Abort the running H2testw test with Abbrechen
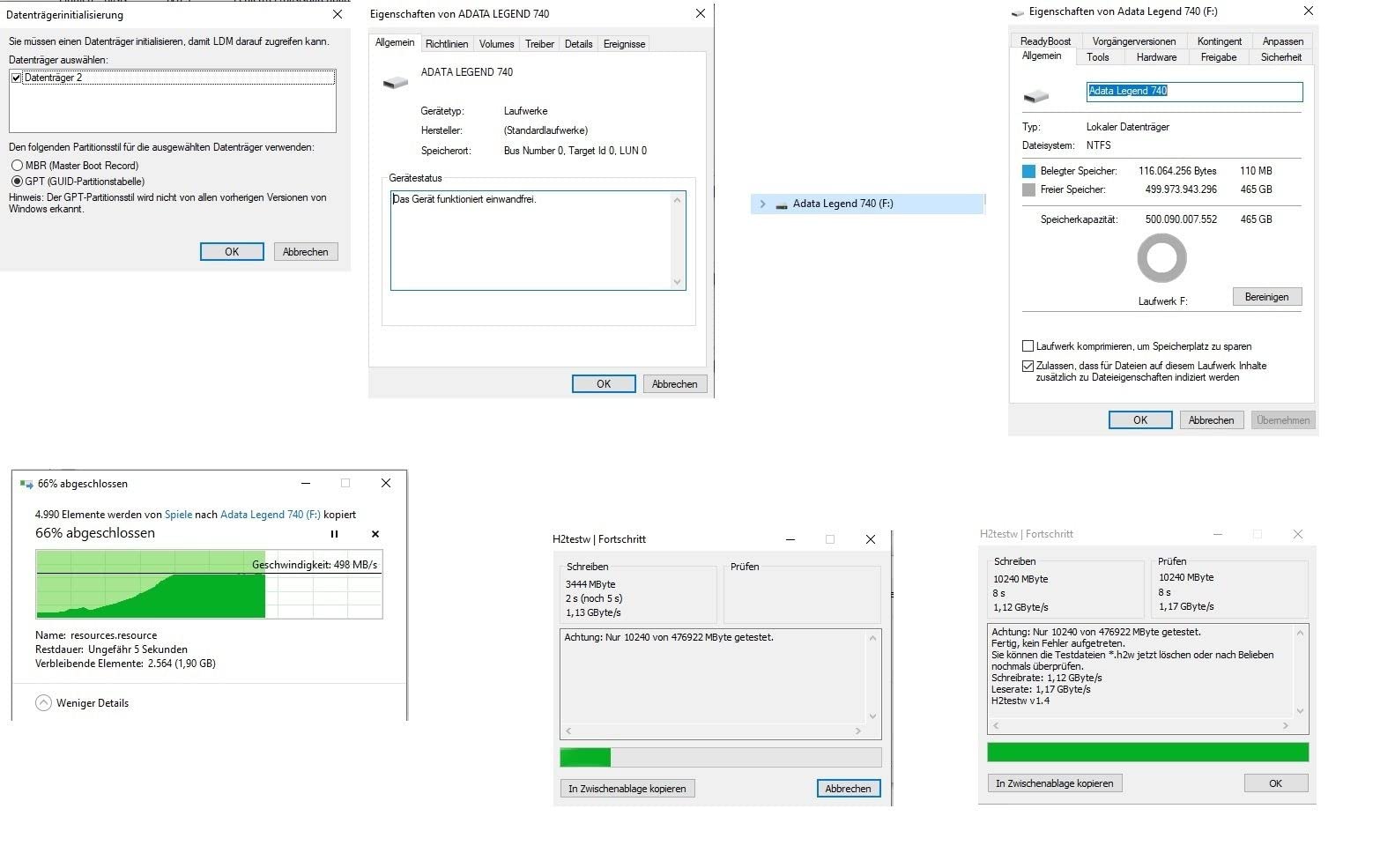The height and width of the screenshot is (868, 1395). (x=849, y=789)
